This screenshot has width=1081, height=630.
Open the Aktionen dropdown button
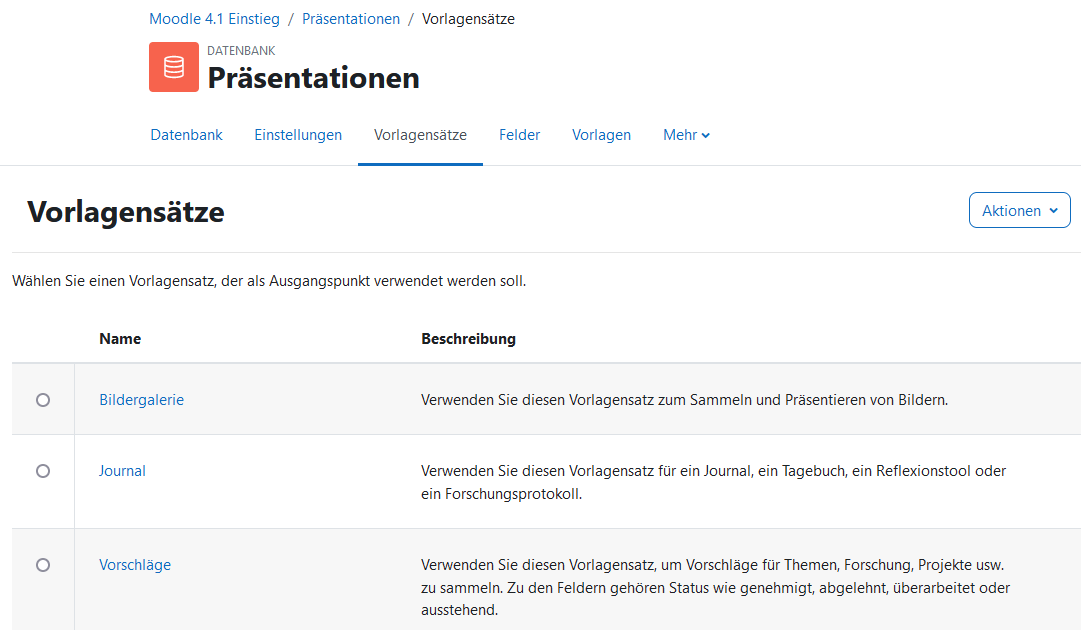click(x=1019, y=211)
